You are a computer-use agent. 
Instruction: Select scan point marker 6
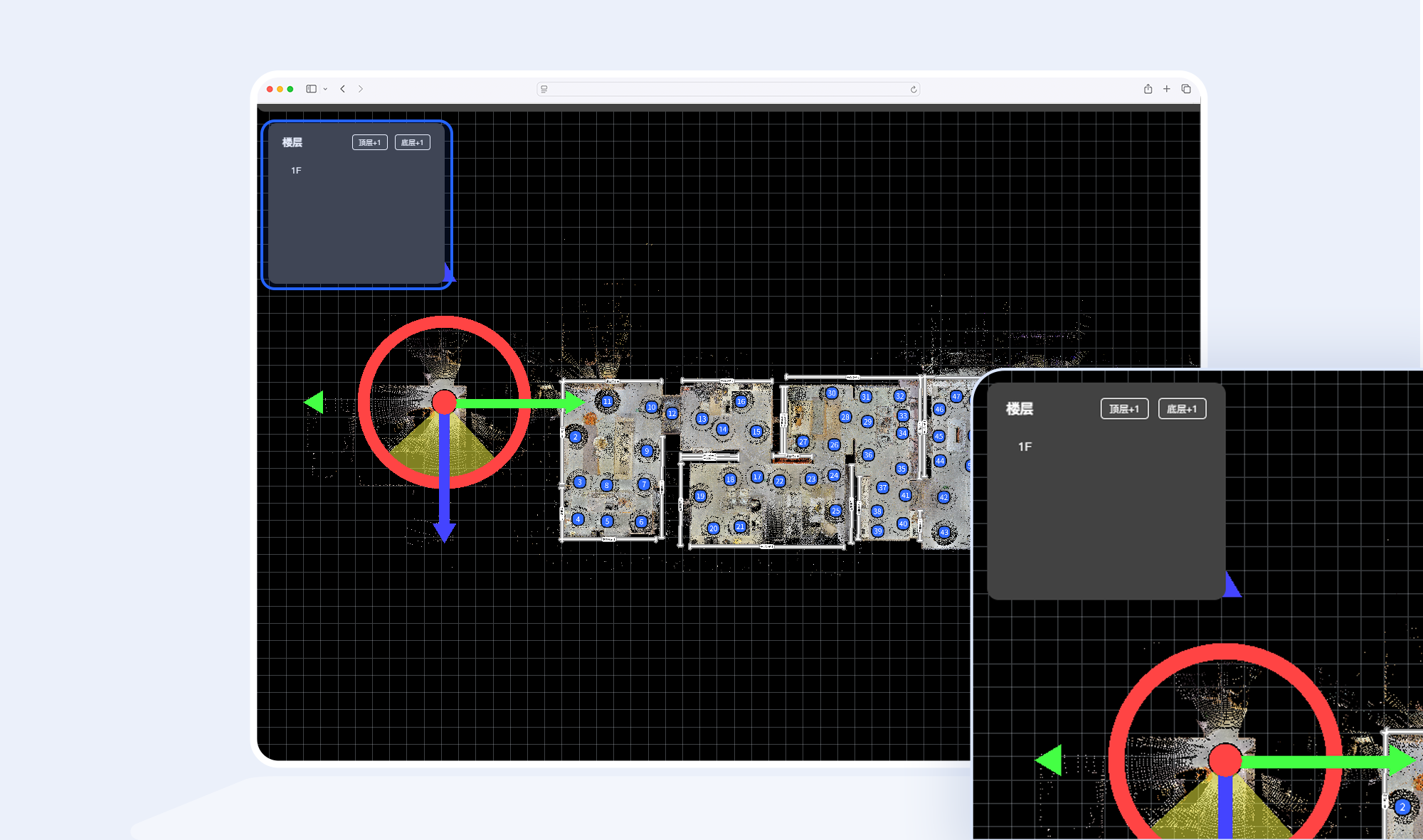click(x=641, y=522)
